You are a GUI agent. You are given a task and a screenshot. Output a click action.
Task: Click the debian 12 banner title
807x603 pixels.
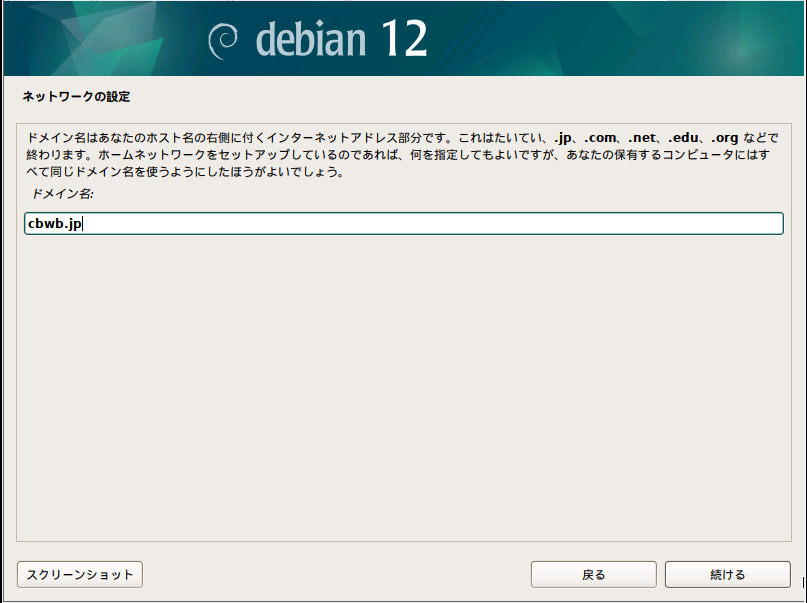tap(341, 39)
